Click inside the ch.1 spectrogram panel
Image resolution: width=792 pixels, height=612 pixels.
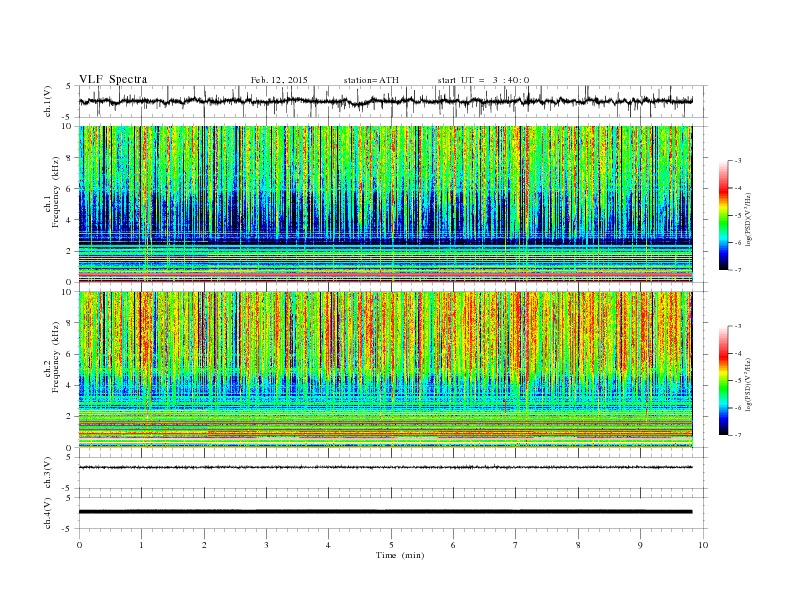click(385, 204)
